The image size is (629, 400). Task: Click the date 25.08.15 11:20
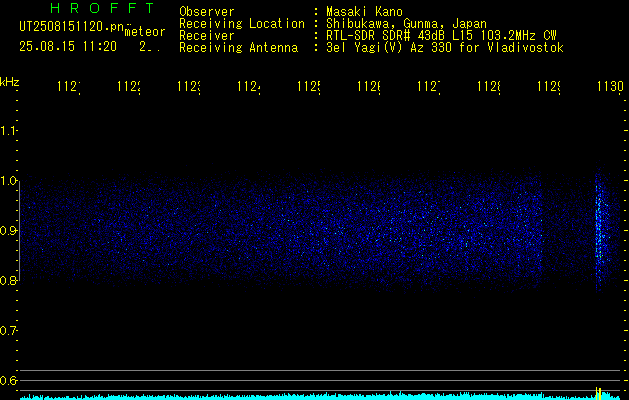(x=68, y=47)
